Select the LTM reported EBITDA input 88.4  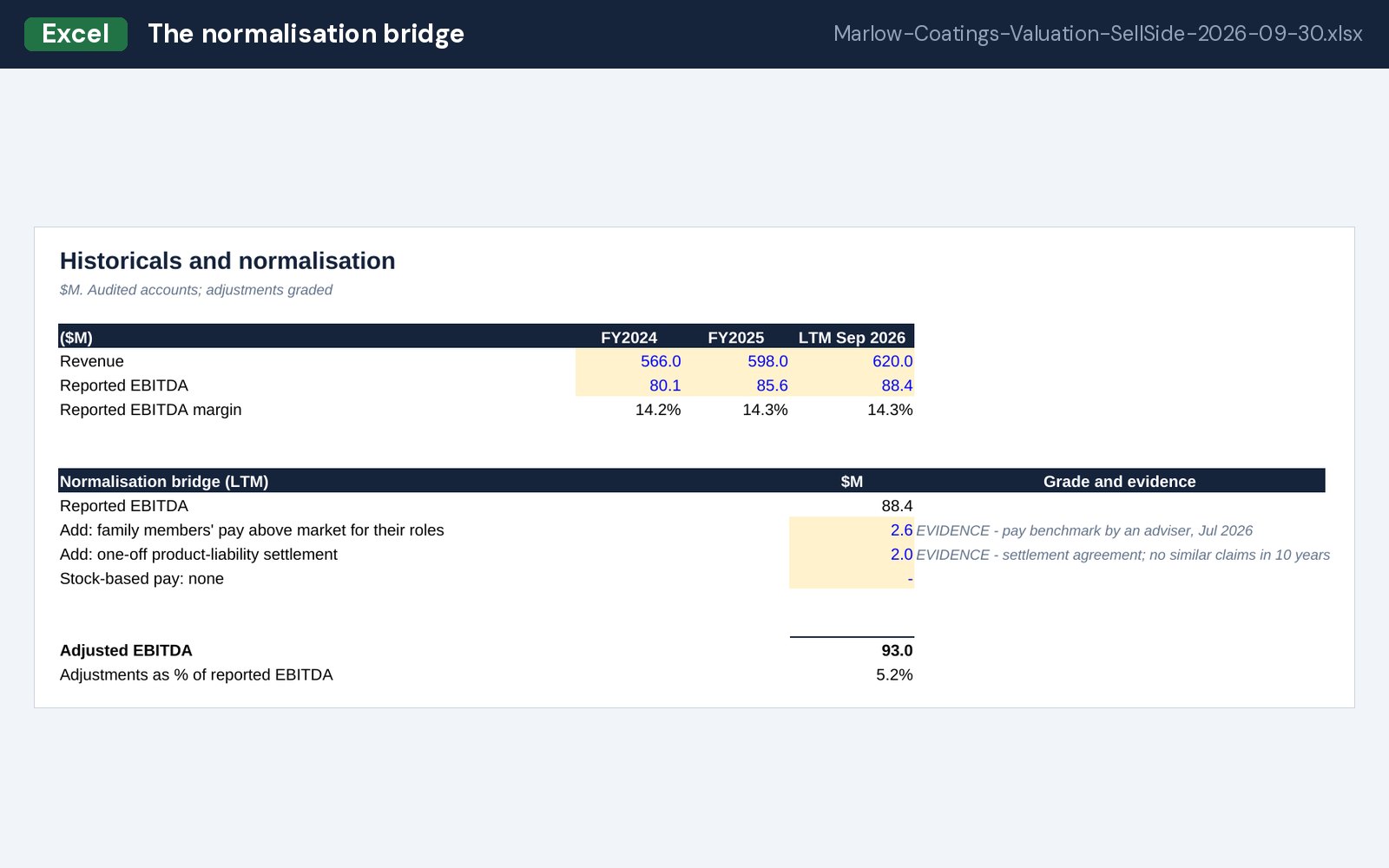852,385
